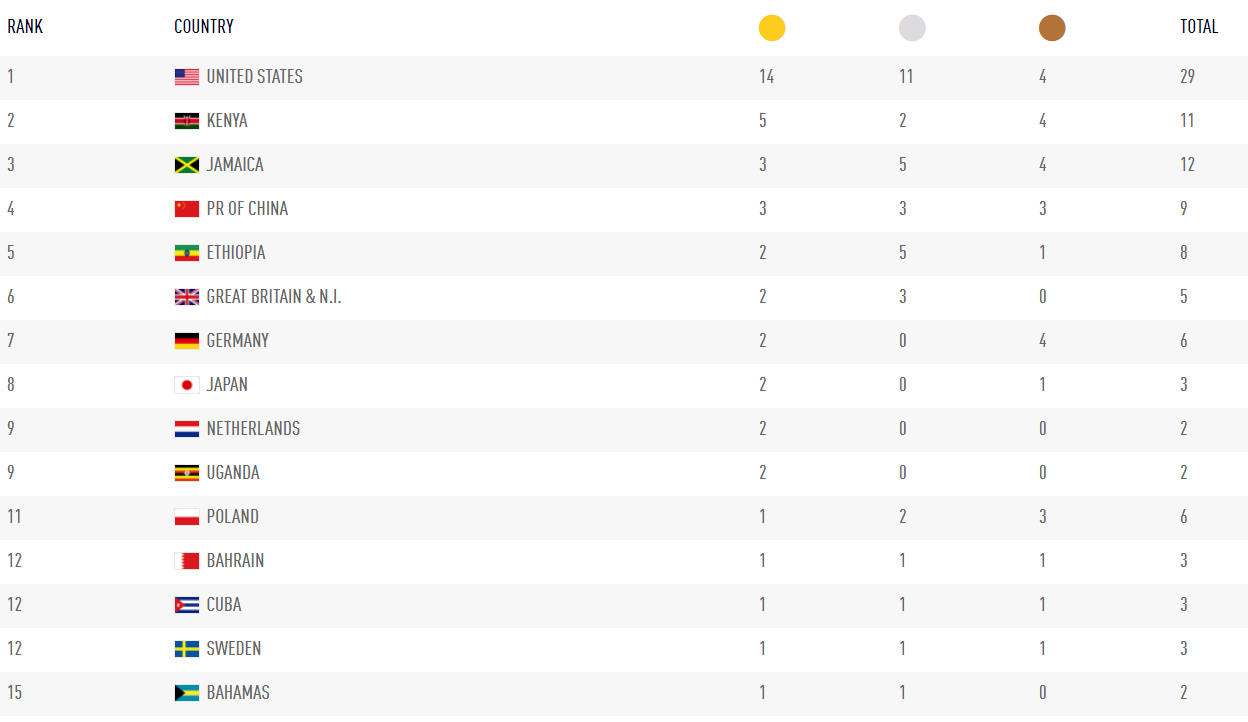Click the COUNTRY column header

[204, 27]
